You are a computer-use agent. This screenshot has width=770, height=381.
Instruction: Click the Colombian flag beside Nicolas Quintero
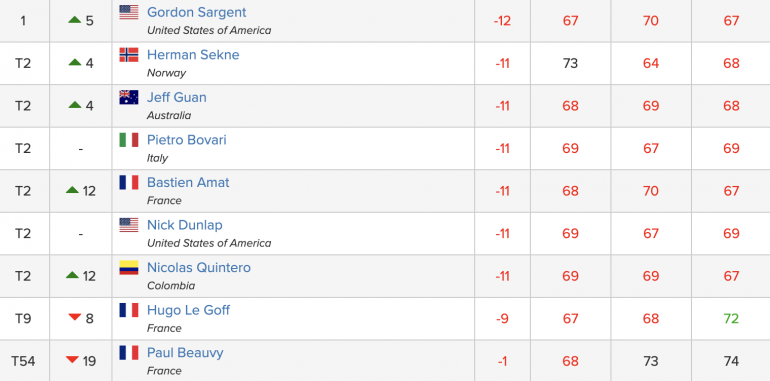point(129,268)
